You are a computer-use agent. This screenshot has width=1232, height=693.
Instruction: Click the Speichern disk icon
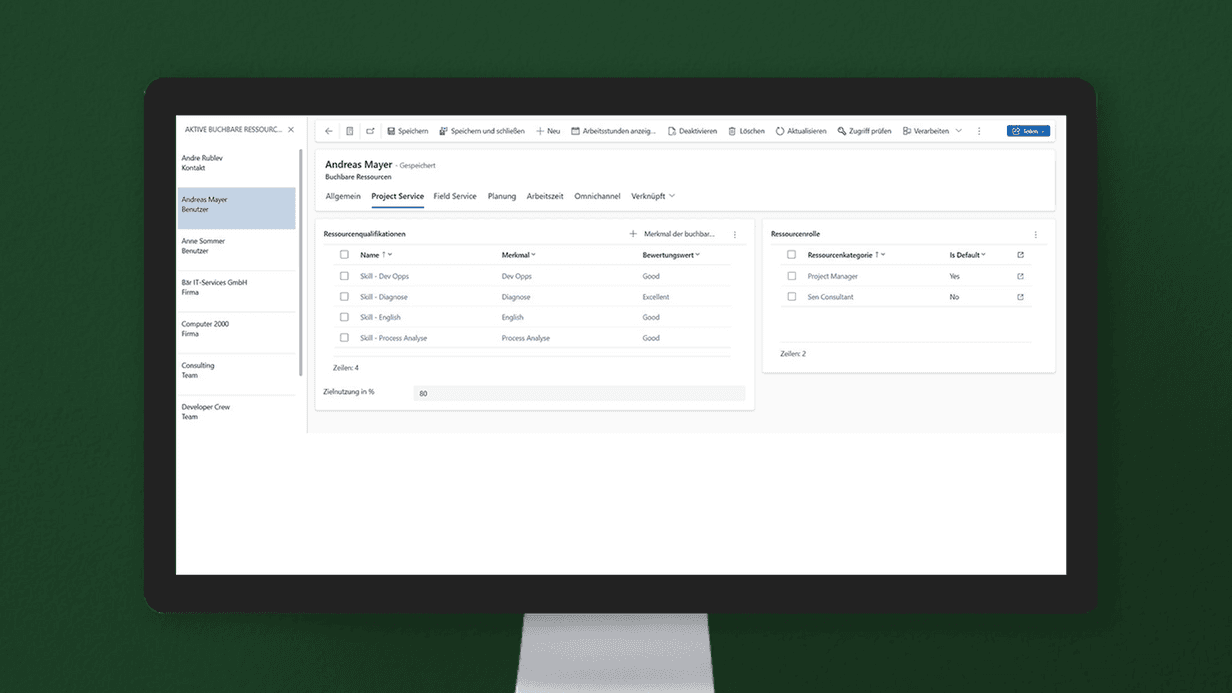point(391,131)
